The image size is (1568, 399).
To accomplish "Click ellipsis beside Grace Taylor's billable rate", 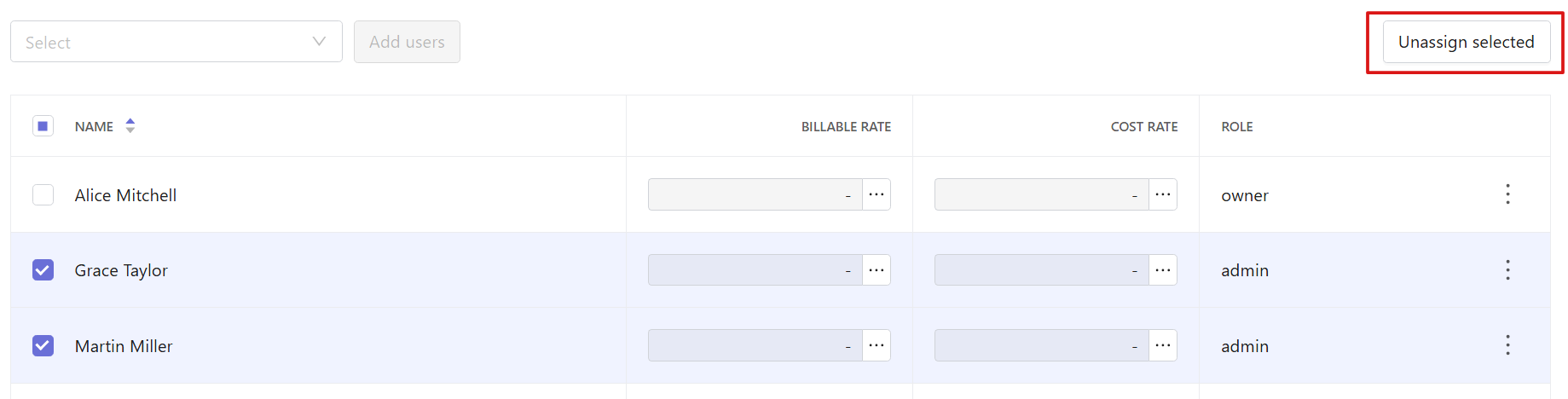I will click(x=877, y=270).
